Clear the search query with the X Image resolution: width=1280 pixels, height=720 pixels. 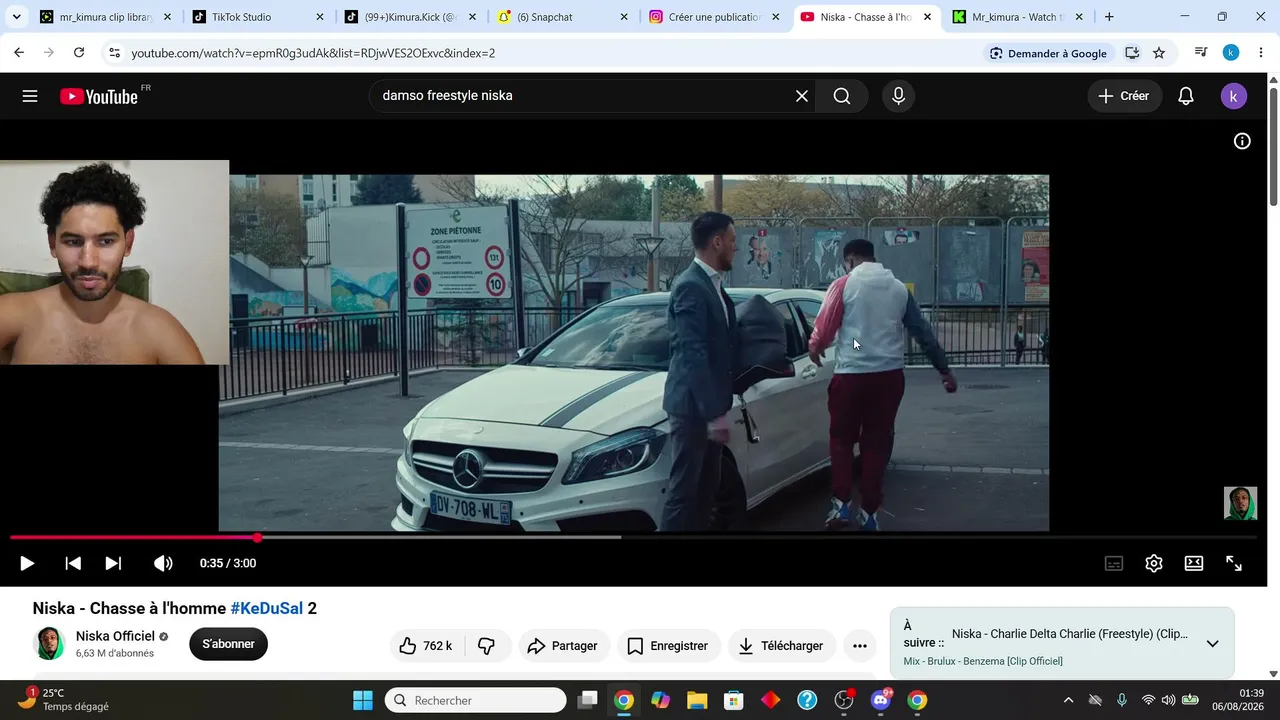pos(801,96)
